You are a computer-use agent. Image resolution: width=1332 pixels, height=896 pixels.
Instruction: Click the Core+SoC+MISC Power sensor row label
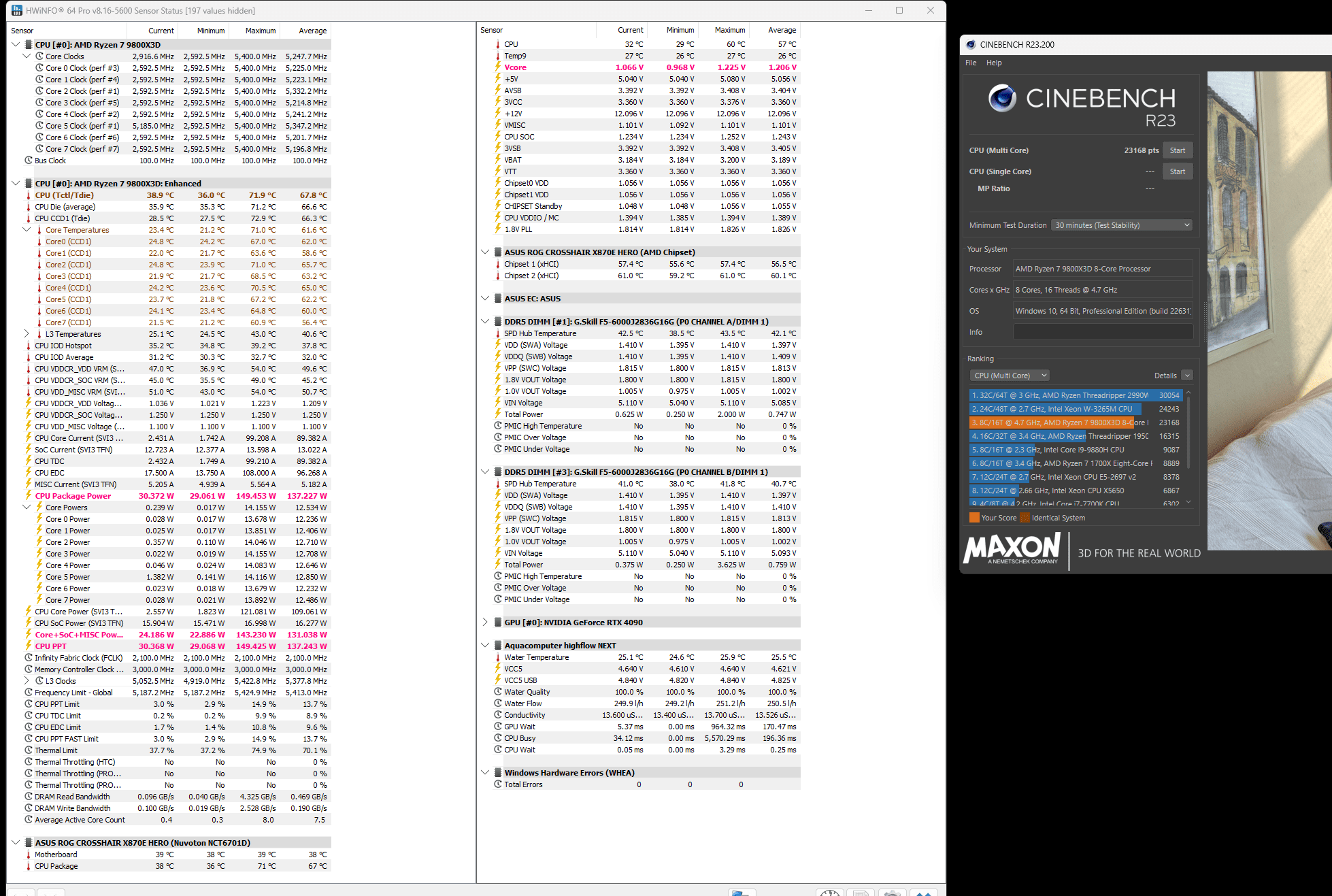pyautogui.click(x=79, y=635)
